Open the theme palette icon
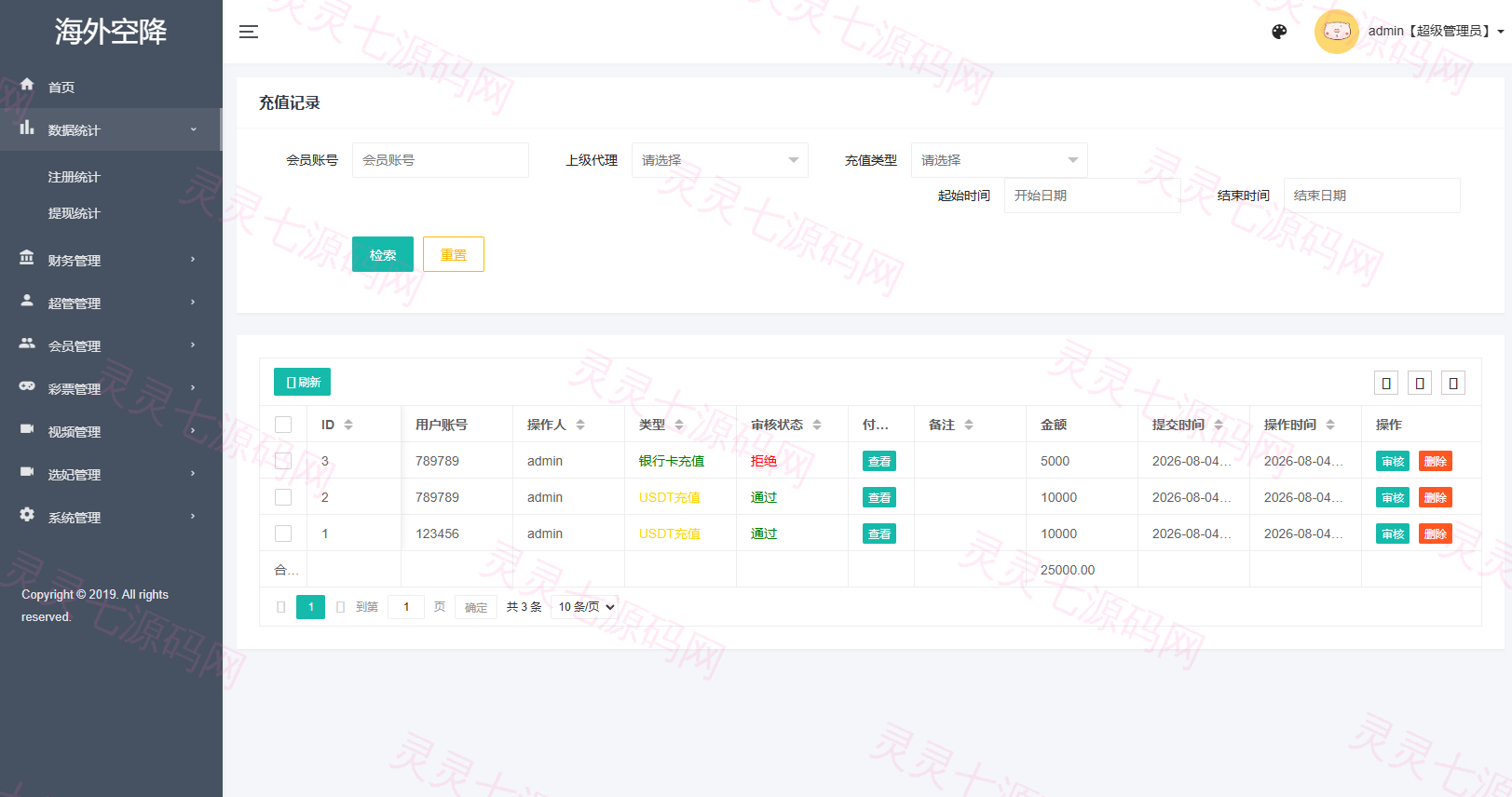Screen dimensions: 1512x797 (1279, 32)
